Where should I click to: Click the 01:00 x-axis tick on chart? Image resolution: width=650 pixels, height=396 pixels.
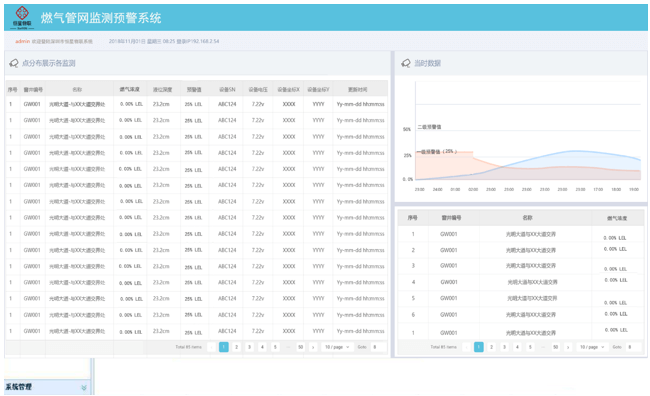click(455, 189)
